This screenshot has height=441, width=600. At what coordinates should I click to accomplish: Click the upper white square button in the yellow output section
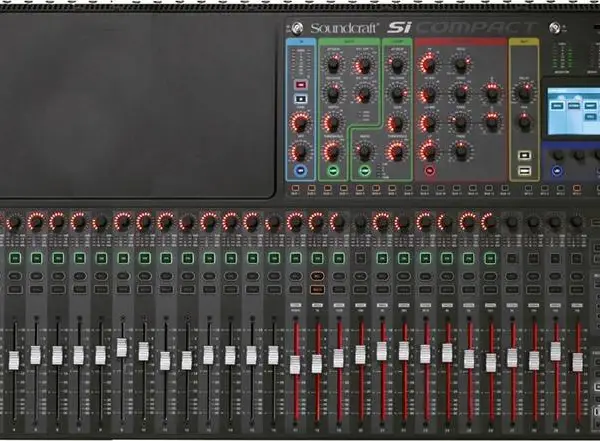coord(524,155)
